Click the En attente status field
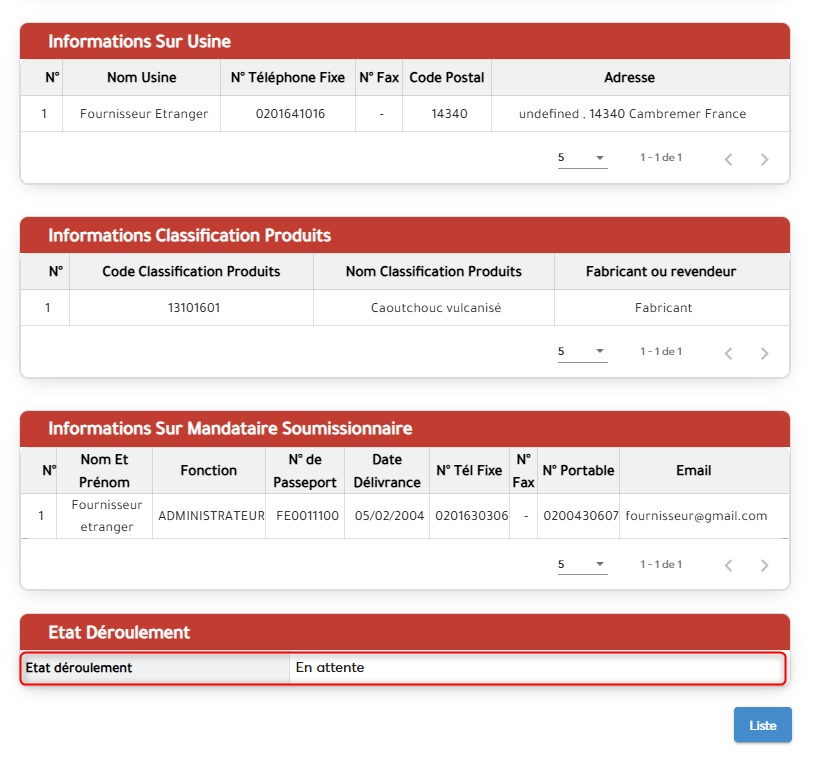 click(536, 668)
